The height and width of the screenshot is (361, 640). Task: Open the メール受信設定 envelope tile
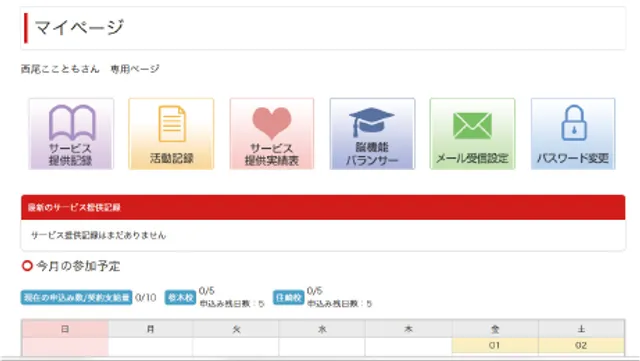pyautogui.click(x=472, y=134)
